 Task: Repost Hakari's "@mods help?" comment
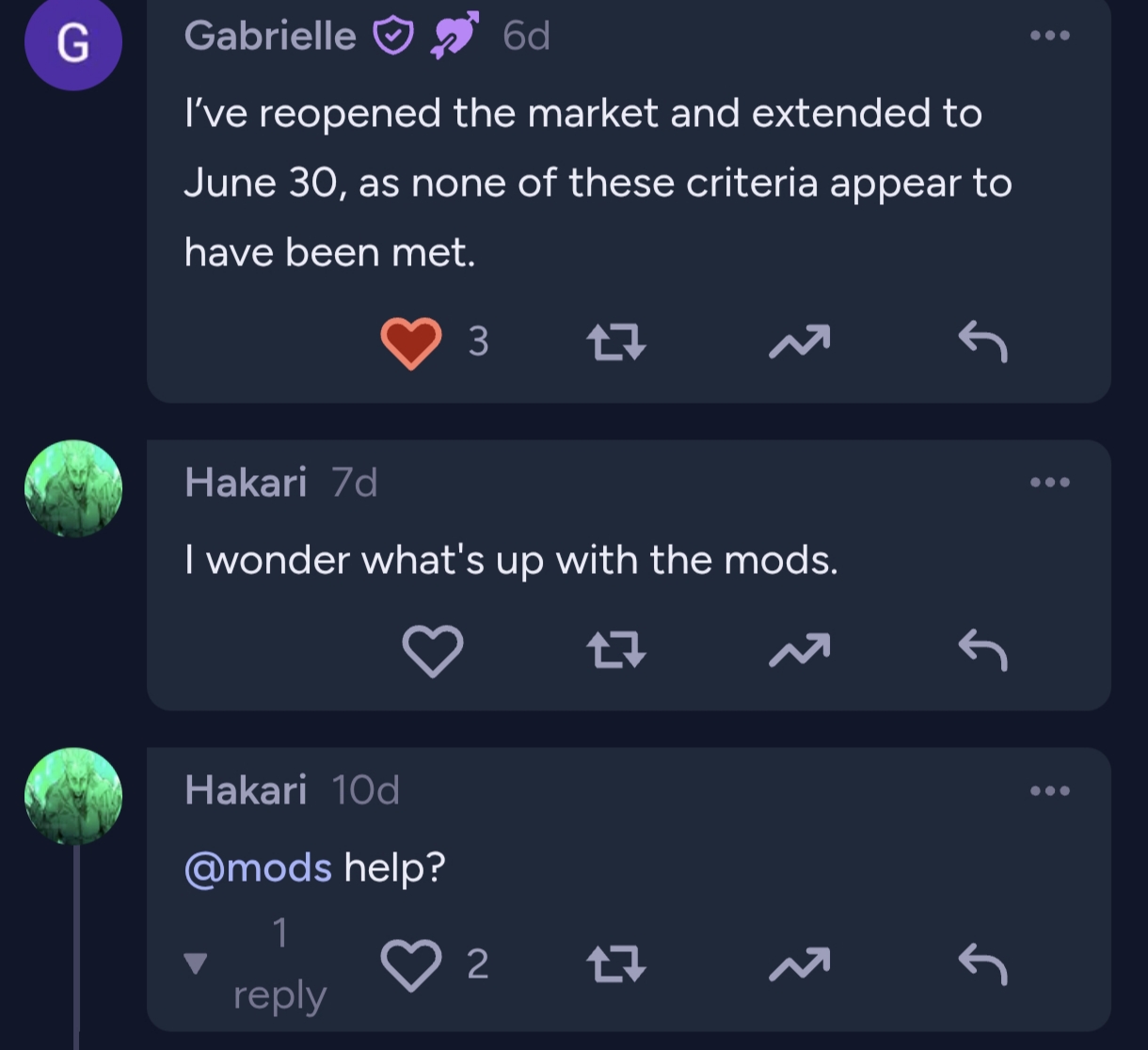[x=616, y=965]
